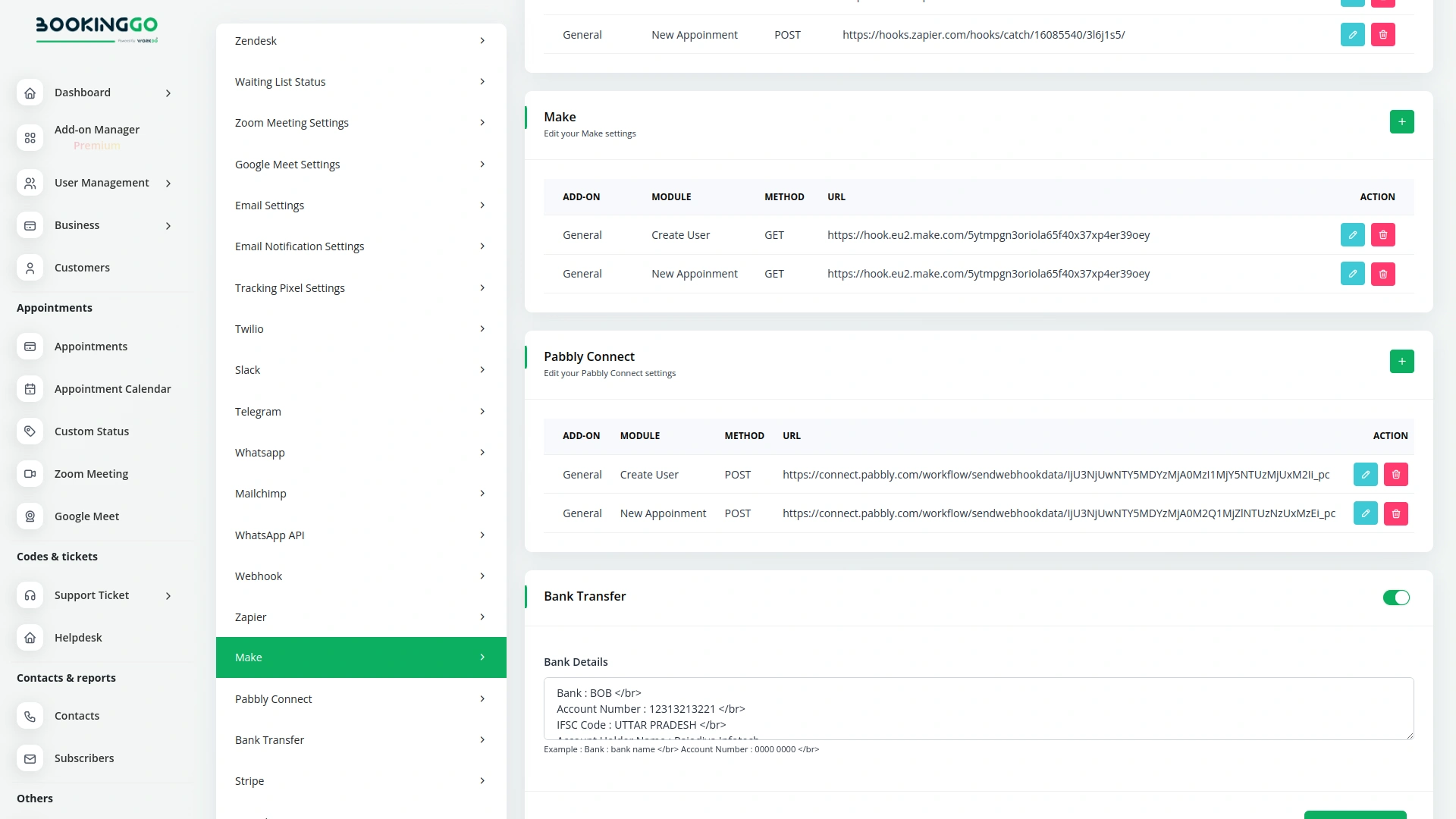Open the Email Settings submenu

pos(361,205)
